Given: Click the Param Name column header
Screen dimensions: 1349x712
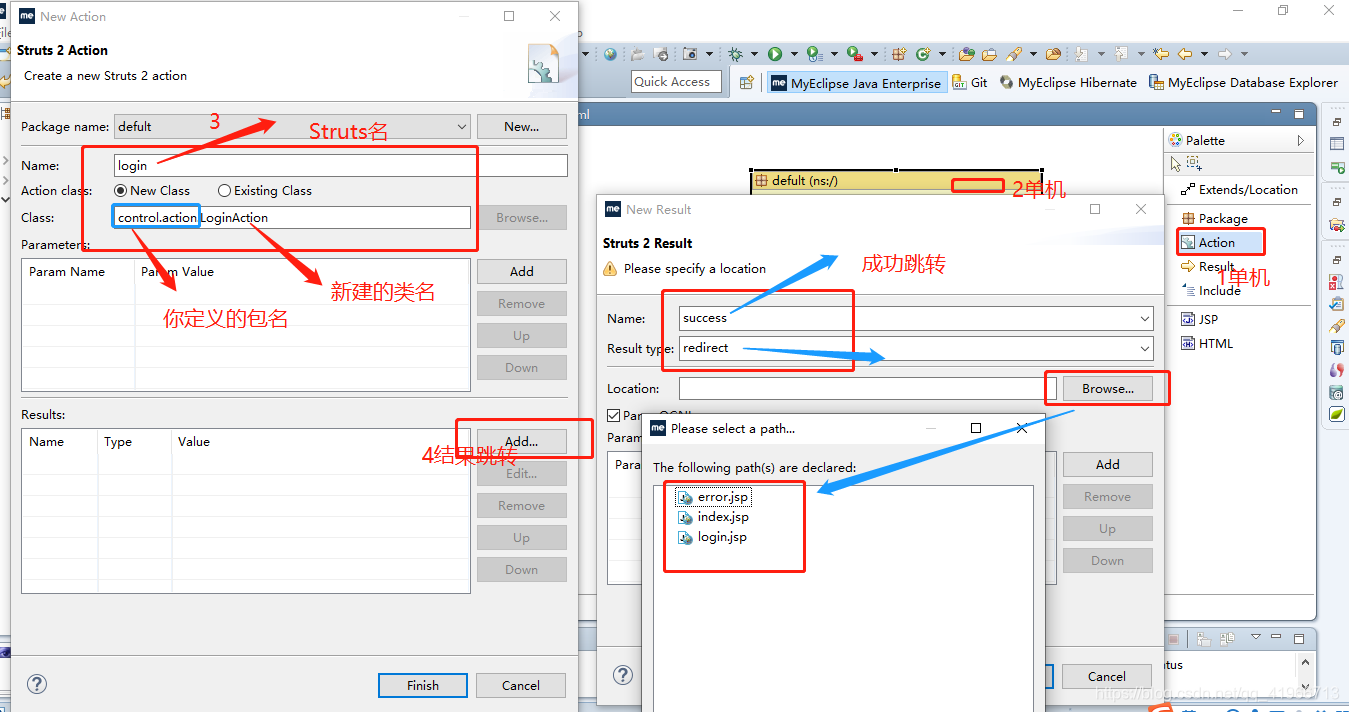Looking at the screenshot, I should tap(78, 271).
